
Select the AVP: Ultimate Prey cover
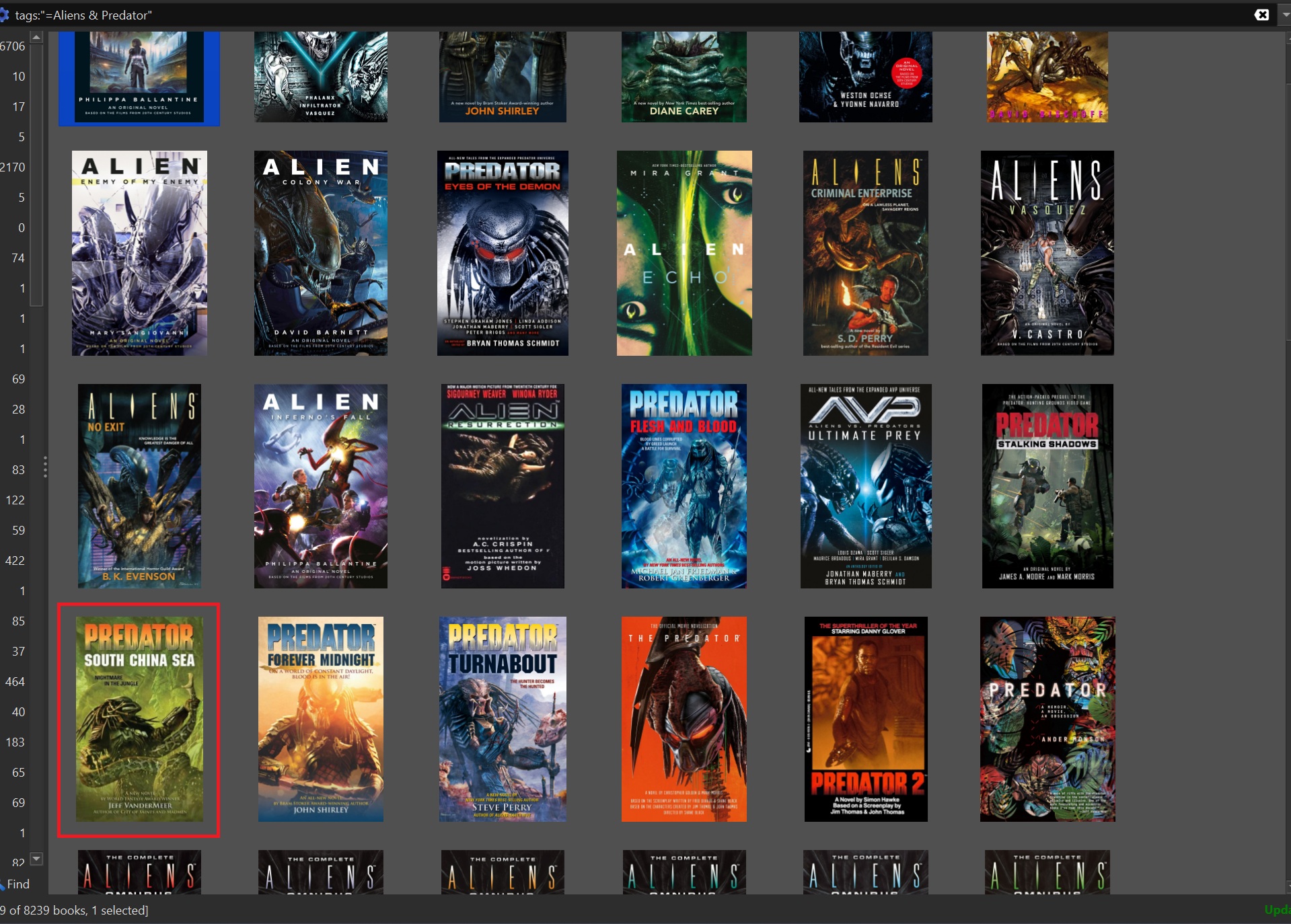866,486
